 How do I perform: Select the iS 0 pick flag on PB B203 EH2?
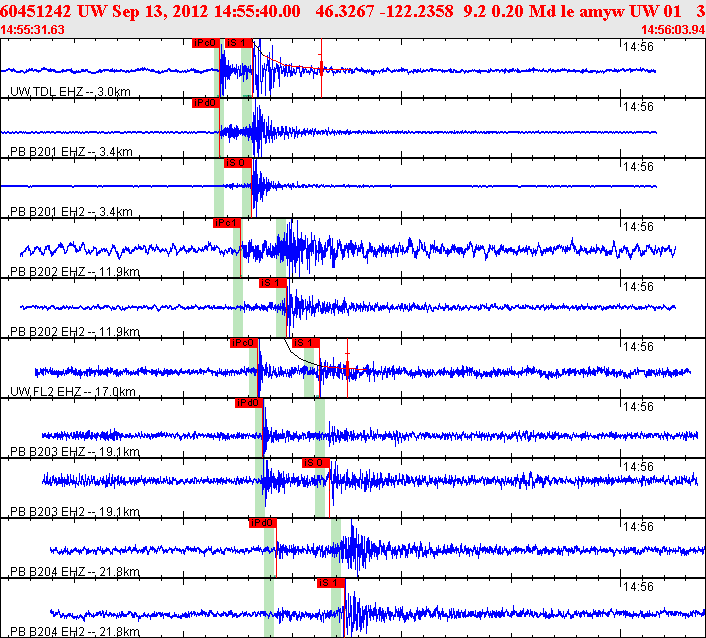coord(316,463)
